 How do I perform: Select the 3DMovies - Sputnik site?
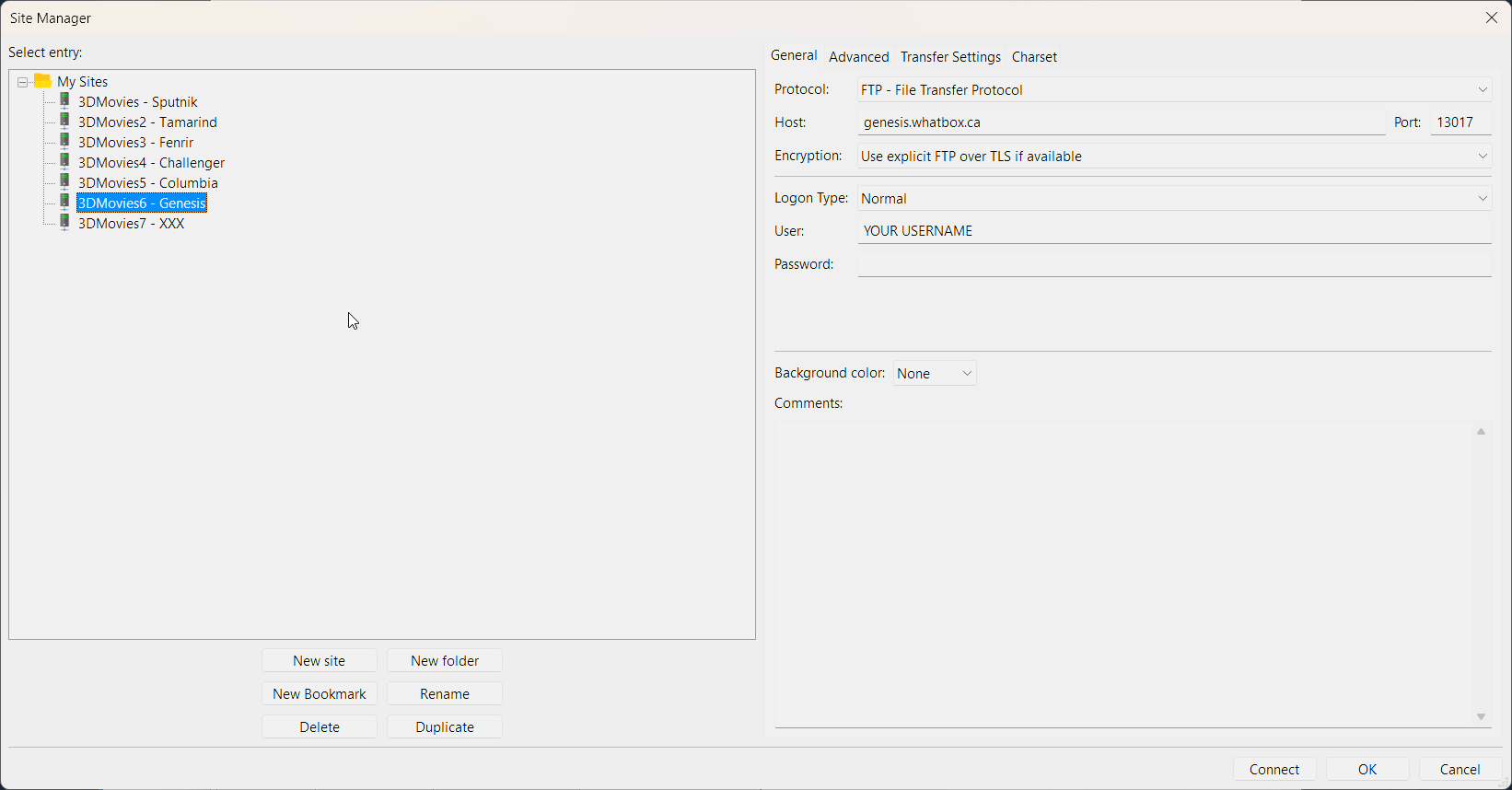(x=138, y=102)
